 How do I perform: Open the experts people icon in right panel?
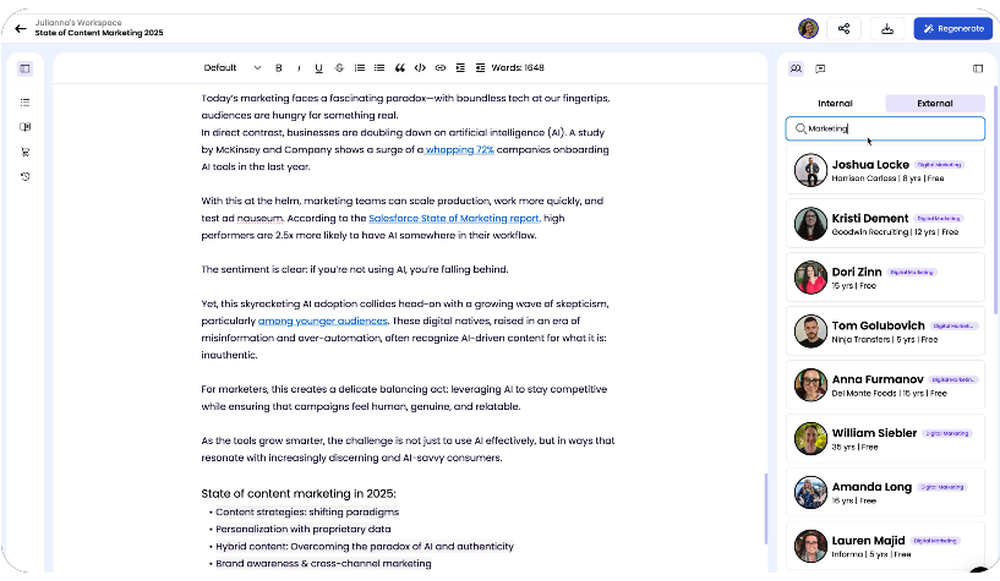click(x=796, y=68)
